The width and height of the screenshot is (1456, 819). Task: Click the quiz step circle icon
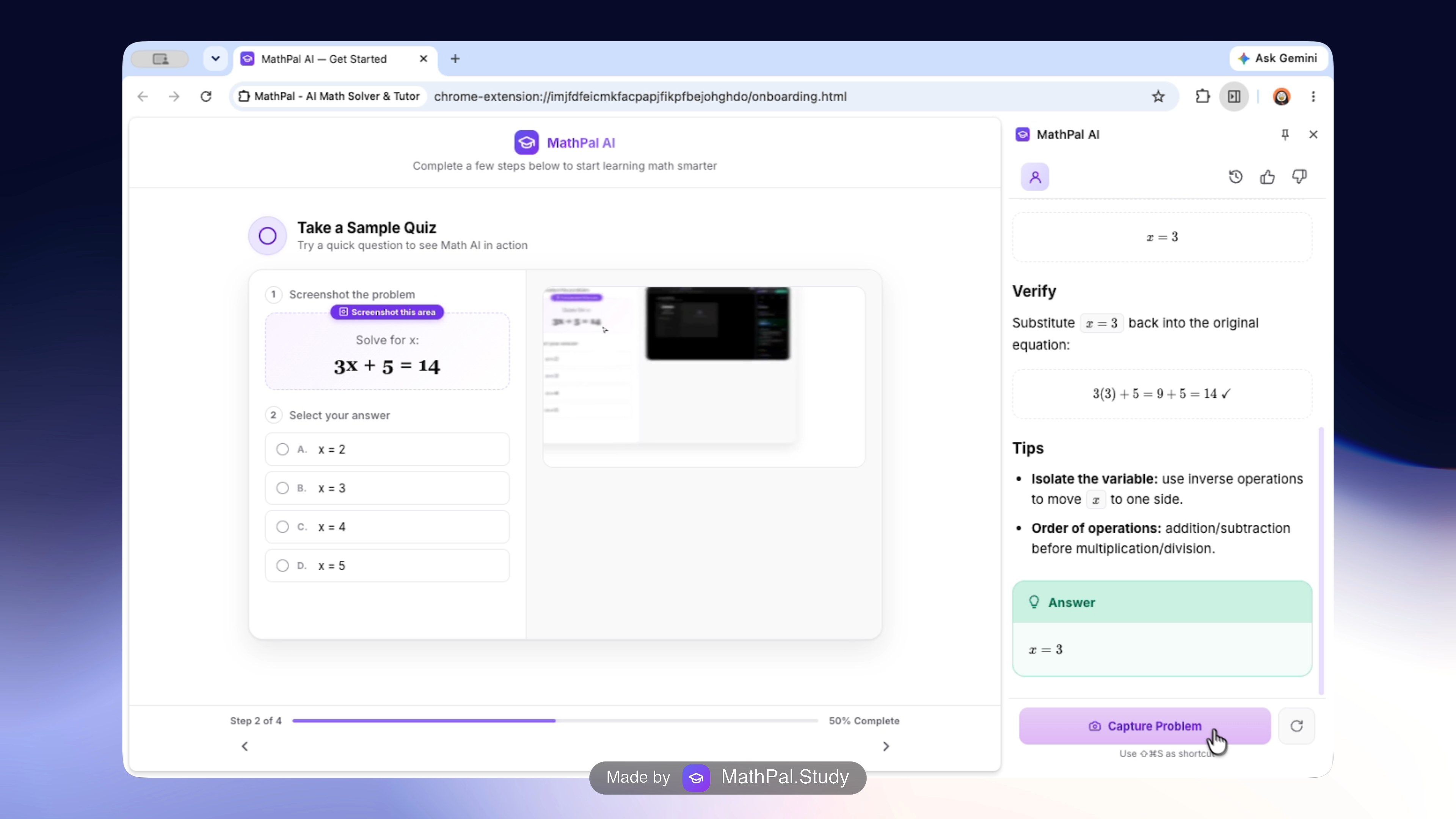pyautogui.click(x=267, y=236)
